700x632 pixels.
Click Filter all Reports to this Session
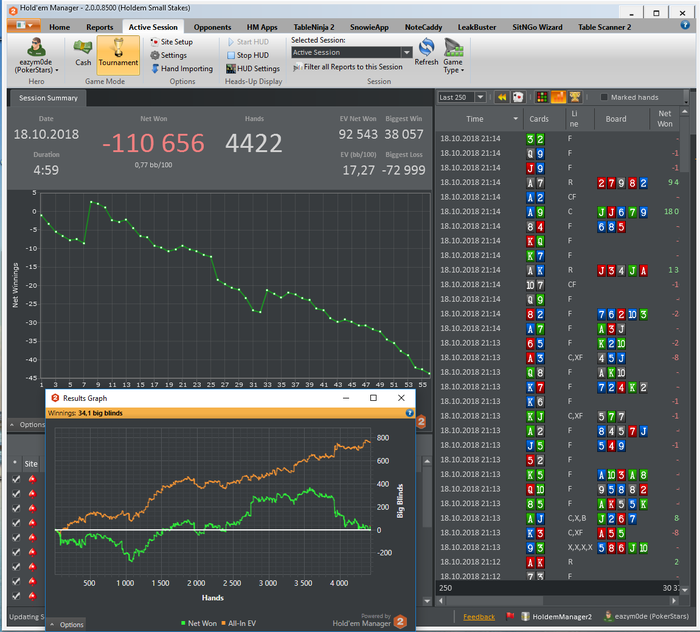[348, 67]
